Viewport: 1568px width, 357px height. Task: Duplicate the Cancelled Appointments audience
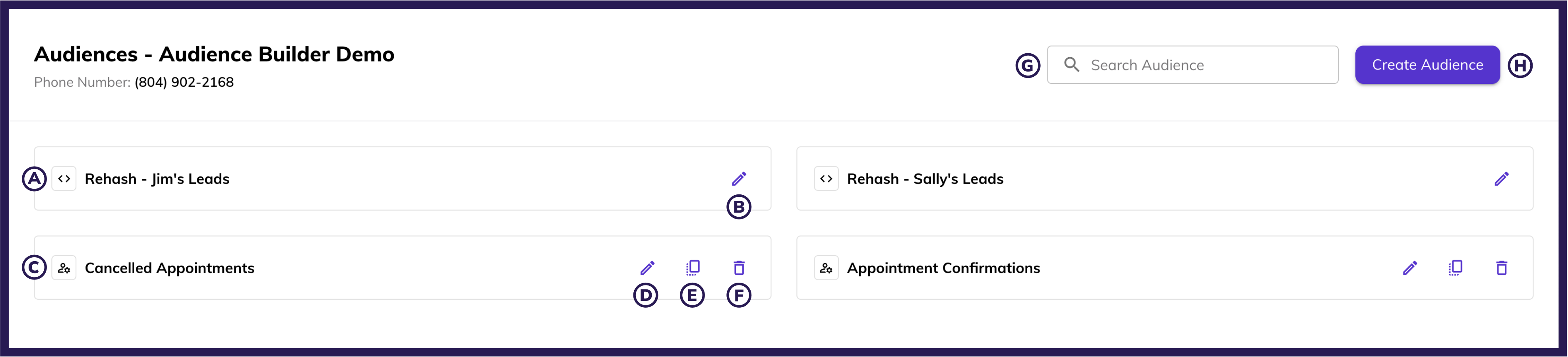693,268
